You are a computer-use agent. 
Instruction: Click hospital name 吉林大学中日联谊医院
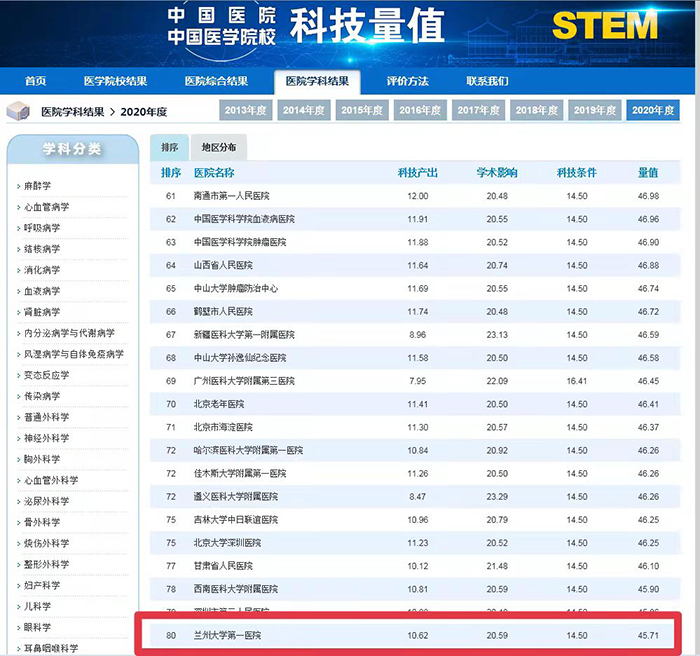pyautogui.click(x=236, y=520)
